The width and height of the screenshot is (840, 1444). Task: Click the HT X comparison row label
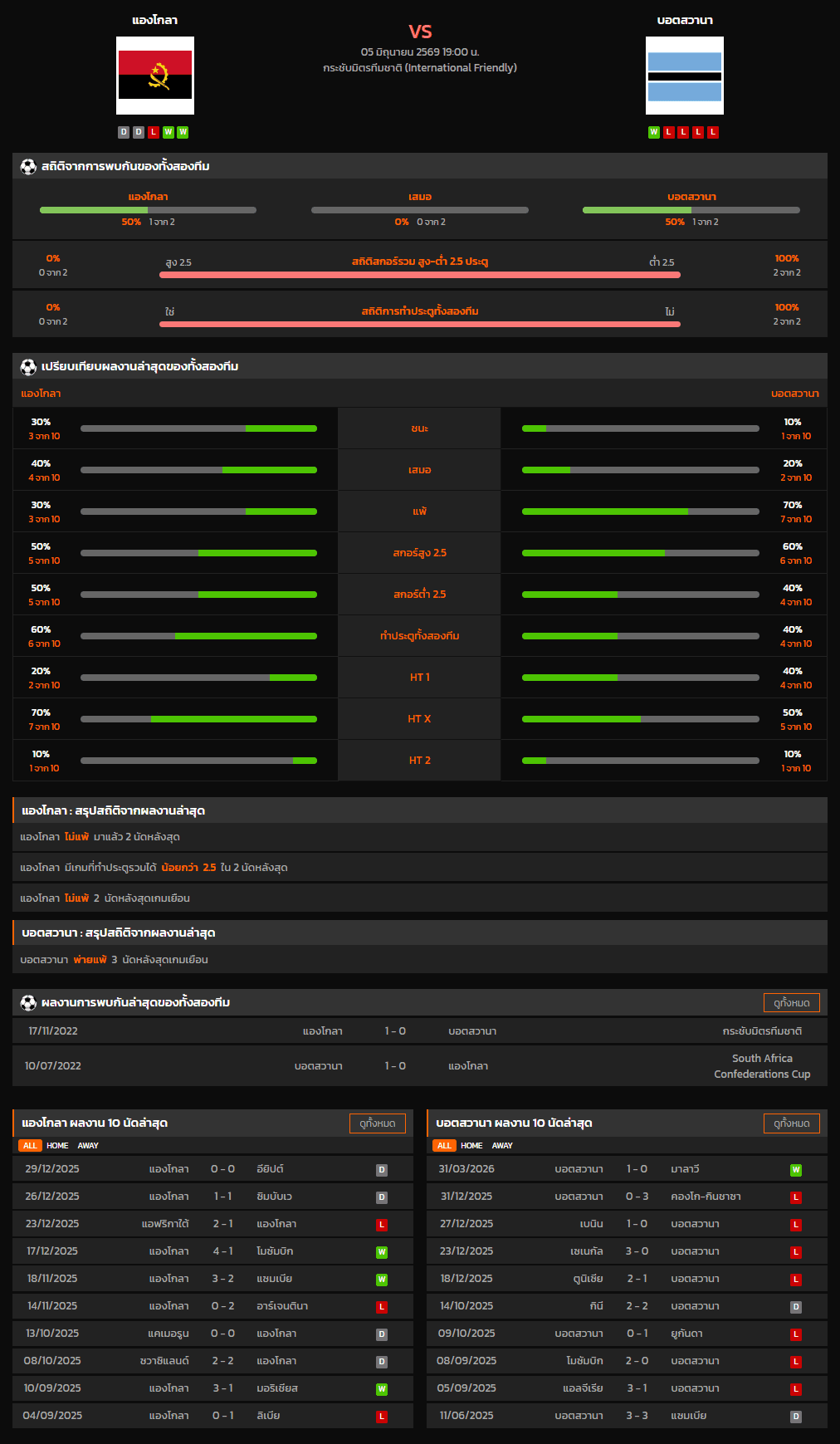pyautogui.click(x=420, y=719)
